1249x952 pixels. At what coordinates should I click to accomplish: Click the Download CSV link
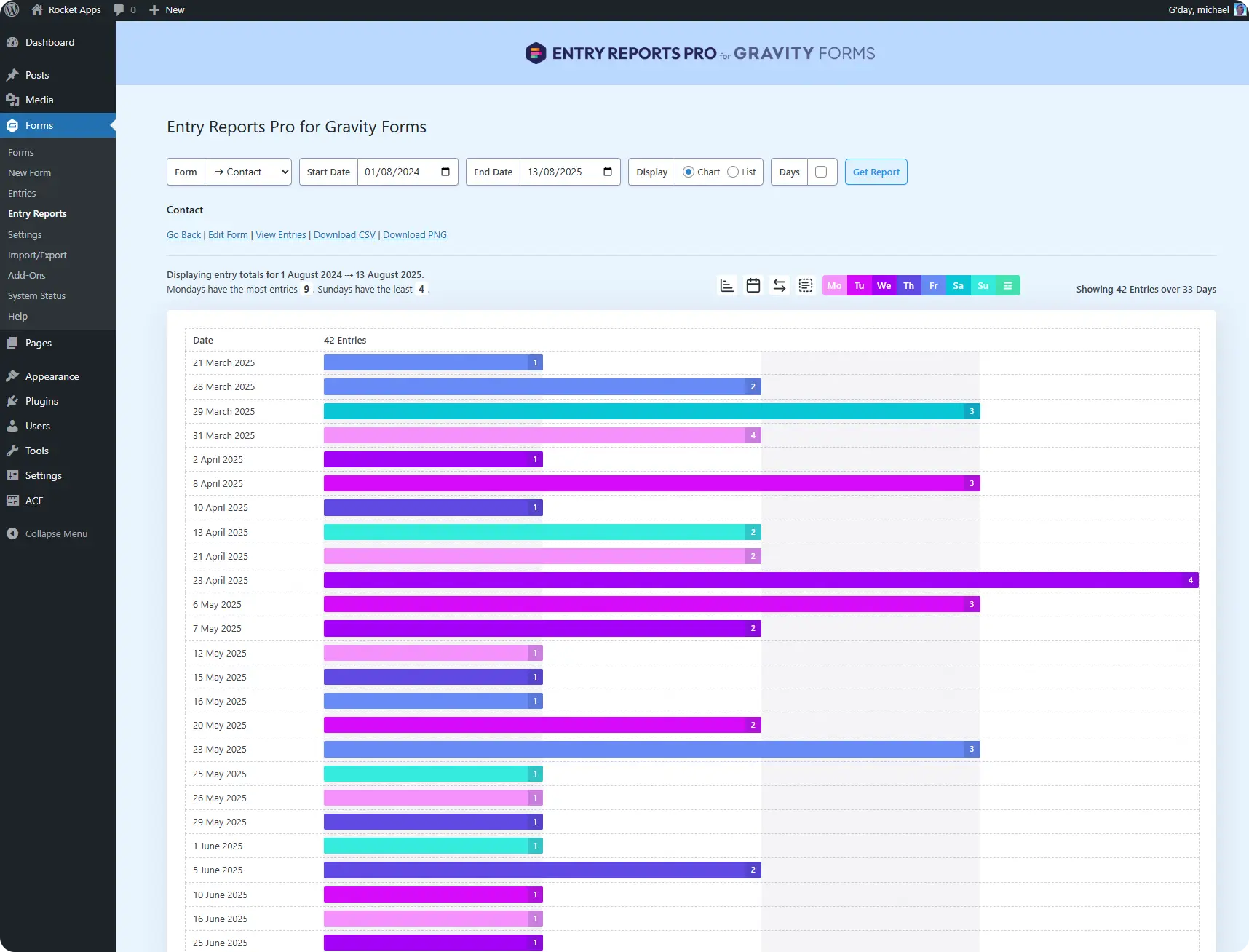344,234
